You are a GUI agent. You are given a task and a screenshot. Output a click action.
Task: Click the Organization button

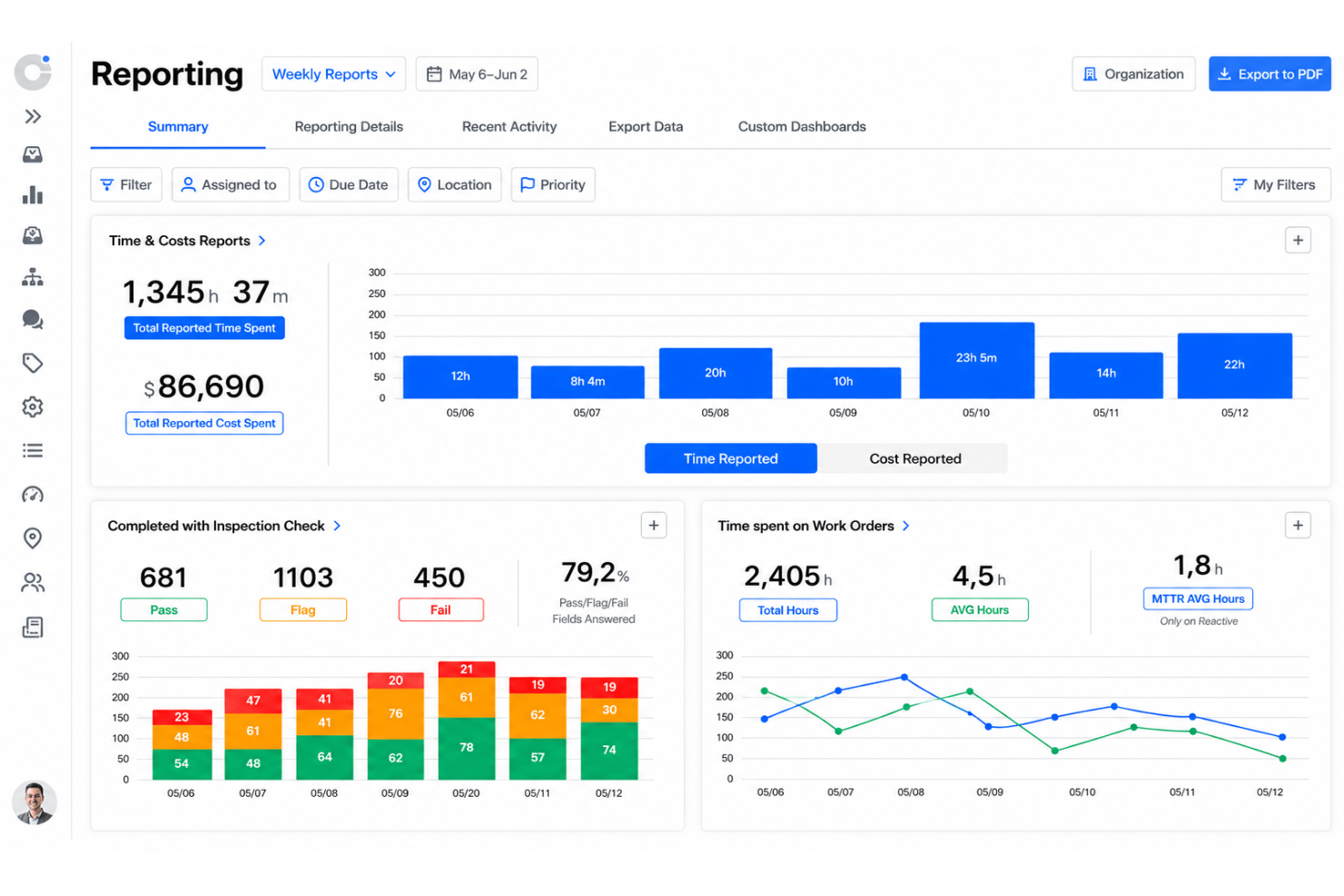(1133, 74)
